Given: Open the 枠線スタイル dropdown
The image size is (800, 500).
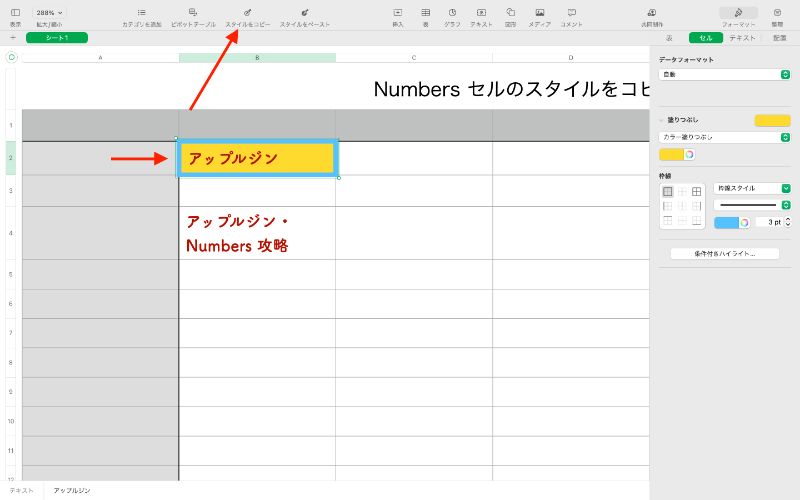Looking at the screenshot, I should point(752,188).
